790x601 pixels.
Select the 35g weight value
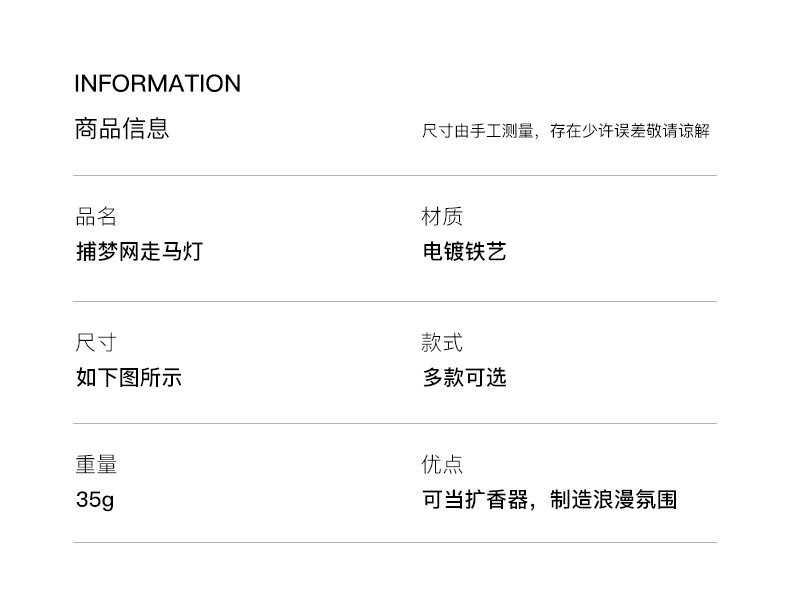(x=95, y=499)
